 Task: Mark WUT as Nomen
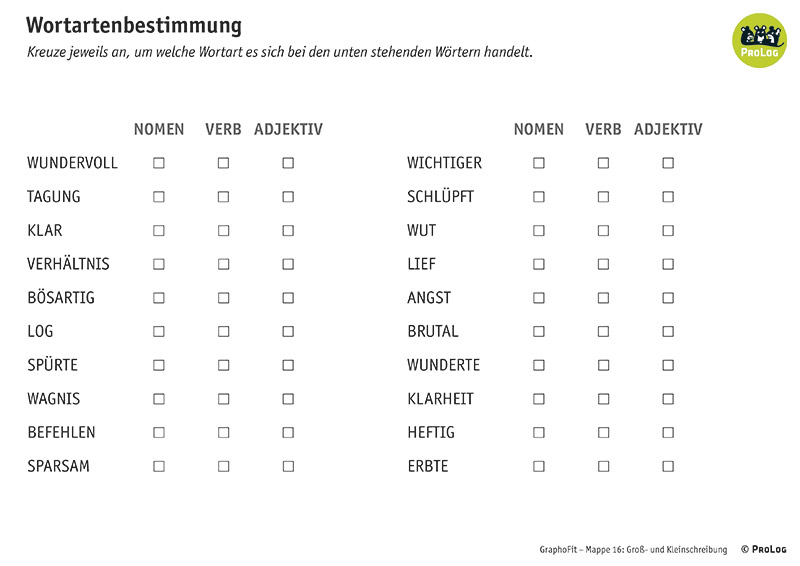(x=539, y=230)
